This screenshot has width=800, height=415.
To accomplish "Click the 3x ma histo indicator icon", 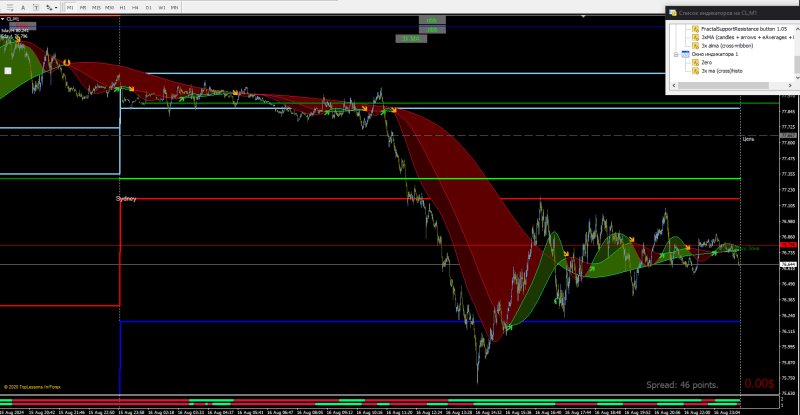I will [695, 71].
